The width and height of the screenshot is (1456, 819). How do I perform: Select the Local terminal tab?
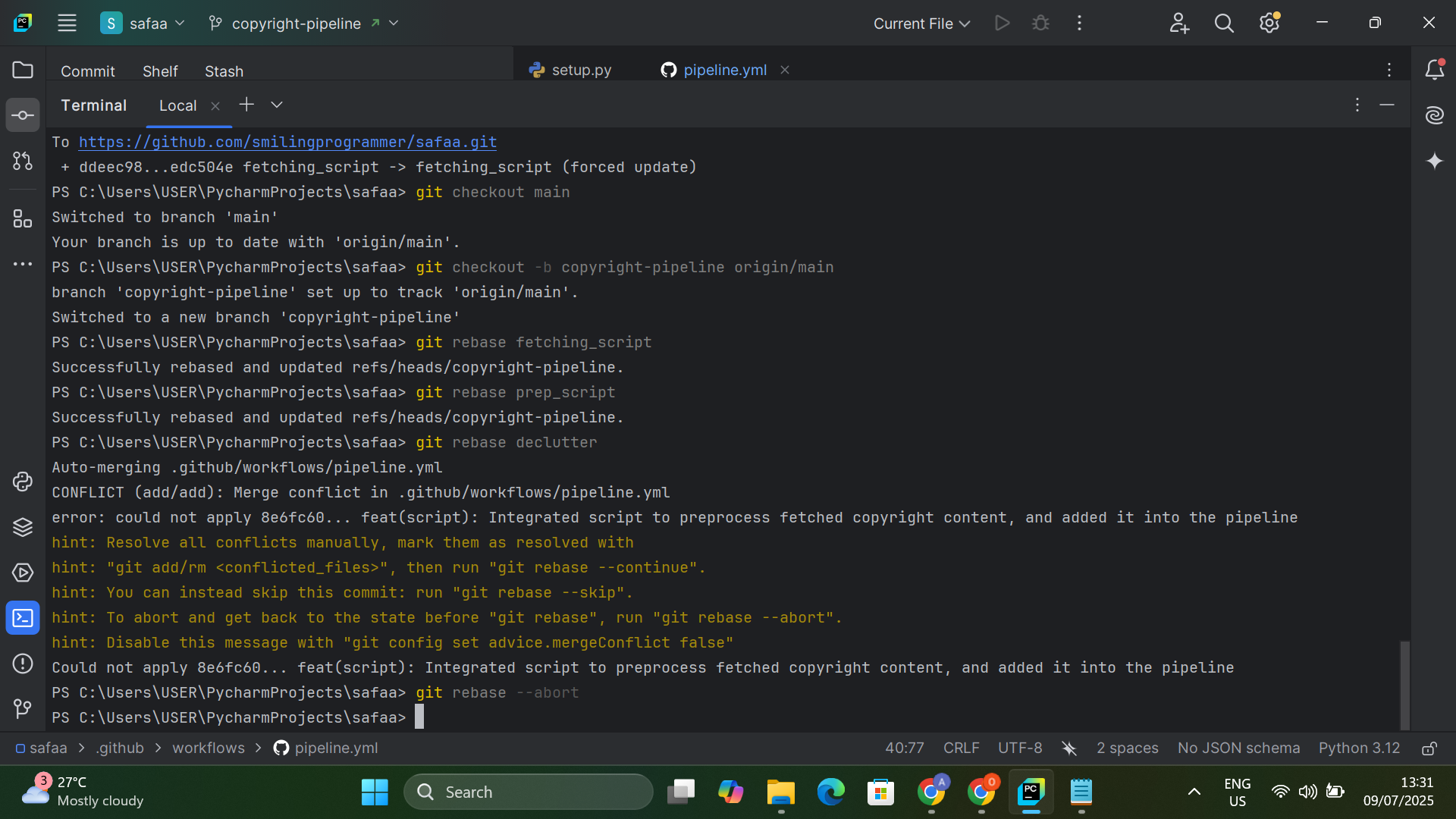click(177, 105)
